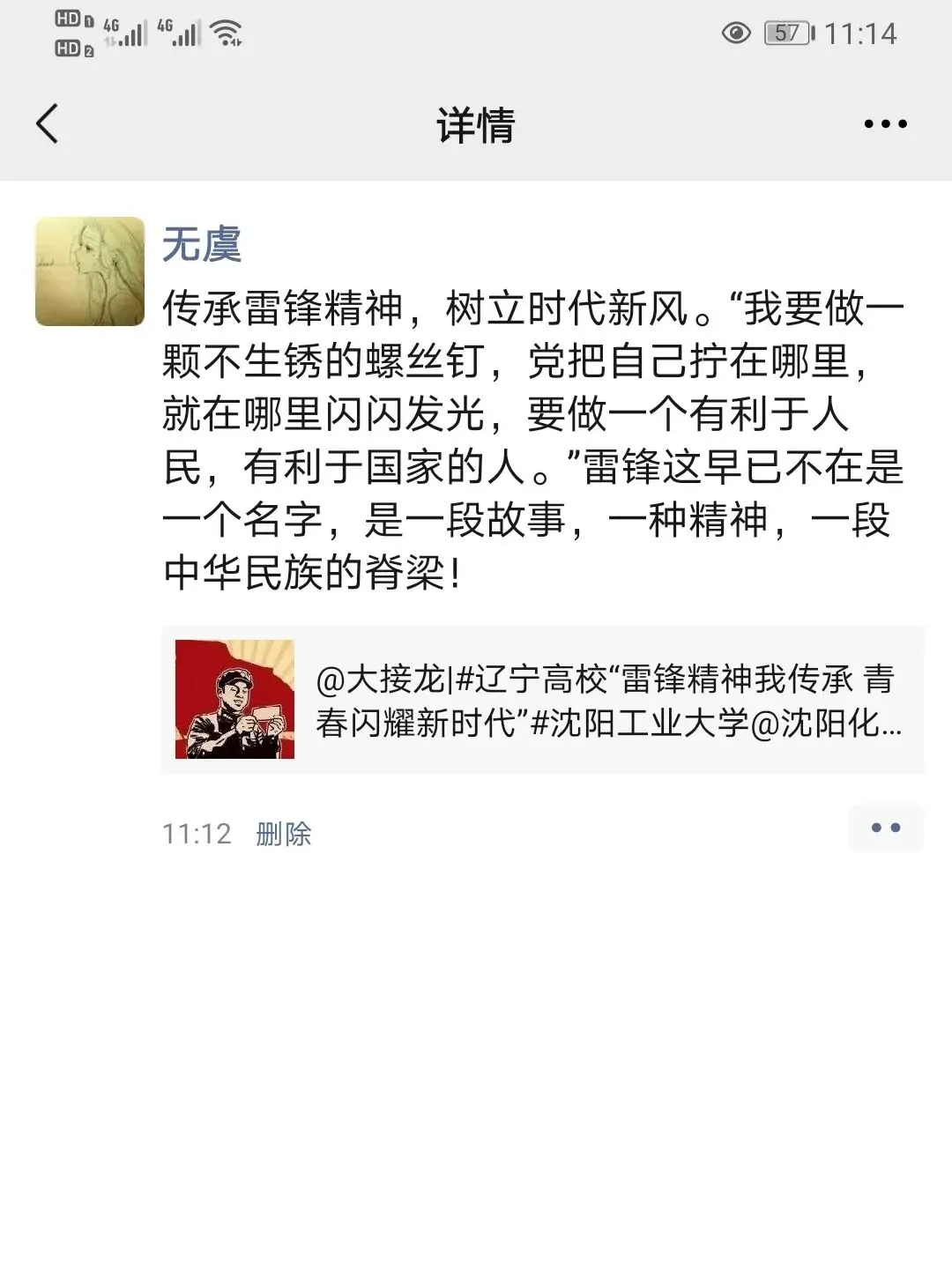The height and width of the screenshot is (1270, 952).
Task: Tap the Wi-Fi signal icon
Action: click(x=227, y=33)
